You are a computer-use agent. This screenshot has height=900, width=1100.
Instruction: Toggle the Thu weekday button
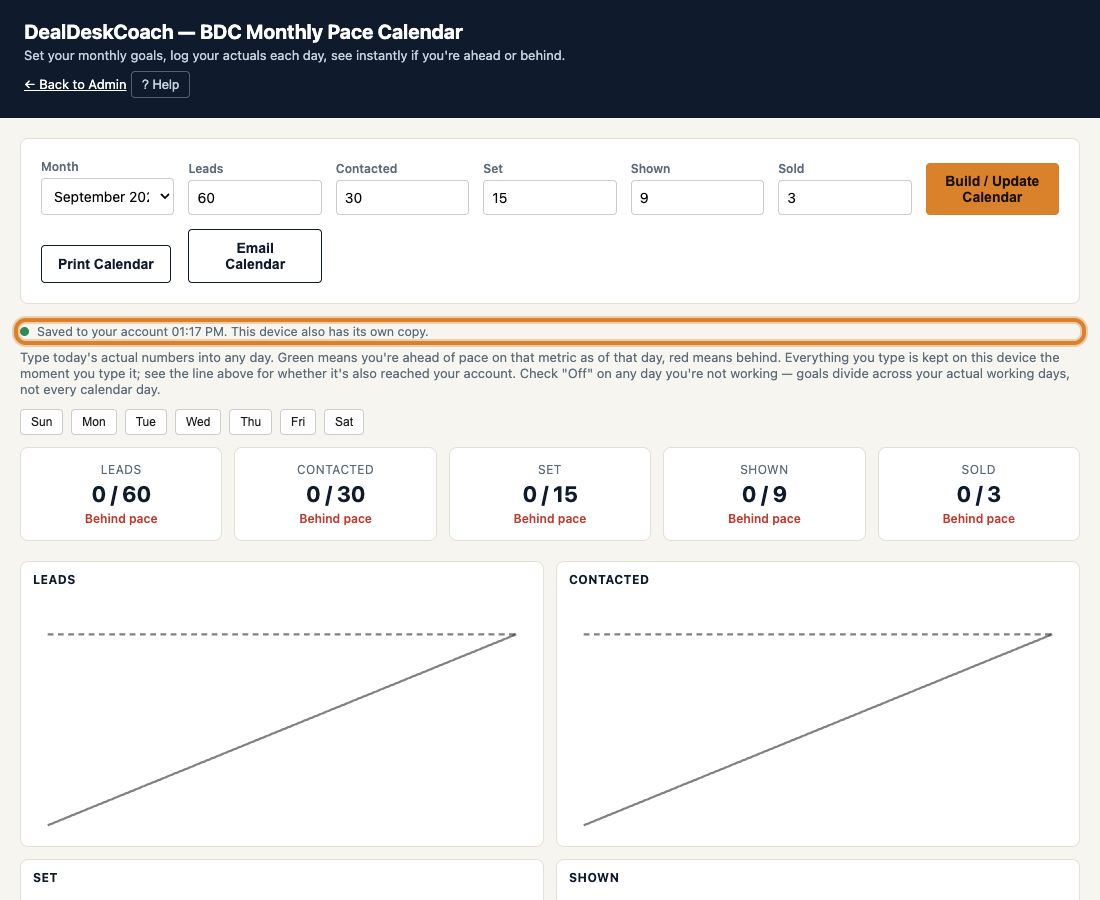click(x=250, y=422)
